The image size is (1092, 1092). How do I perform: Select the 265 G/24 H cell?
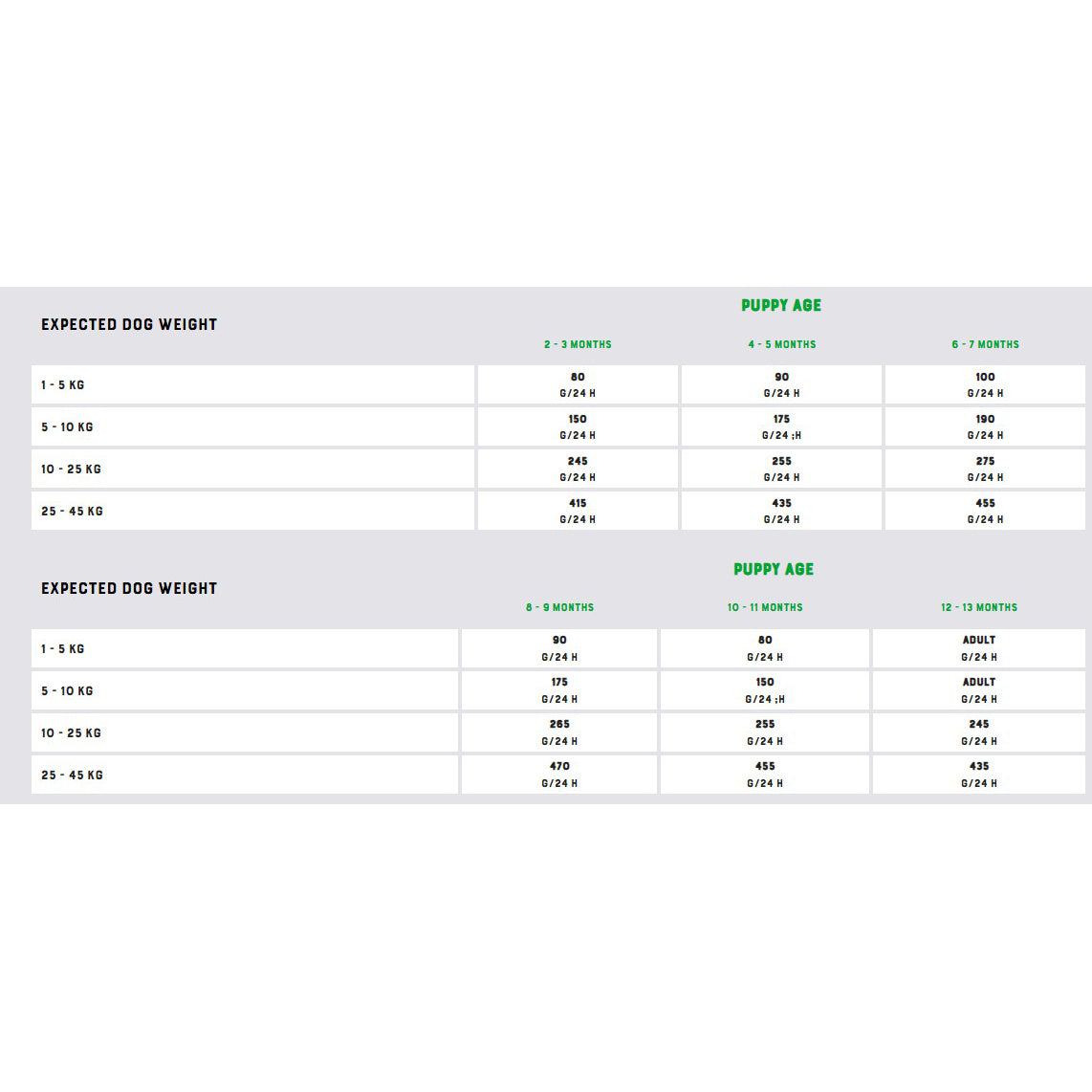[x=559, y=732]
